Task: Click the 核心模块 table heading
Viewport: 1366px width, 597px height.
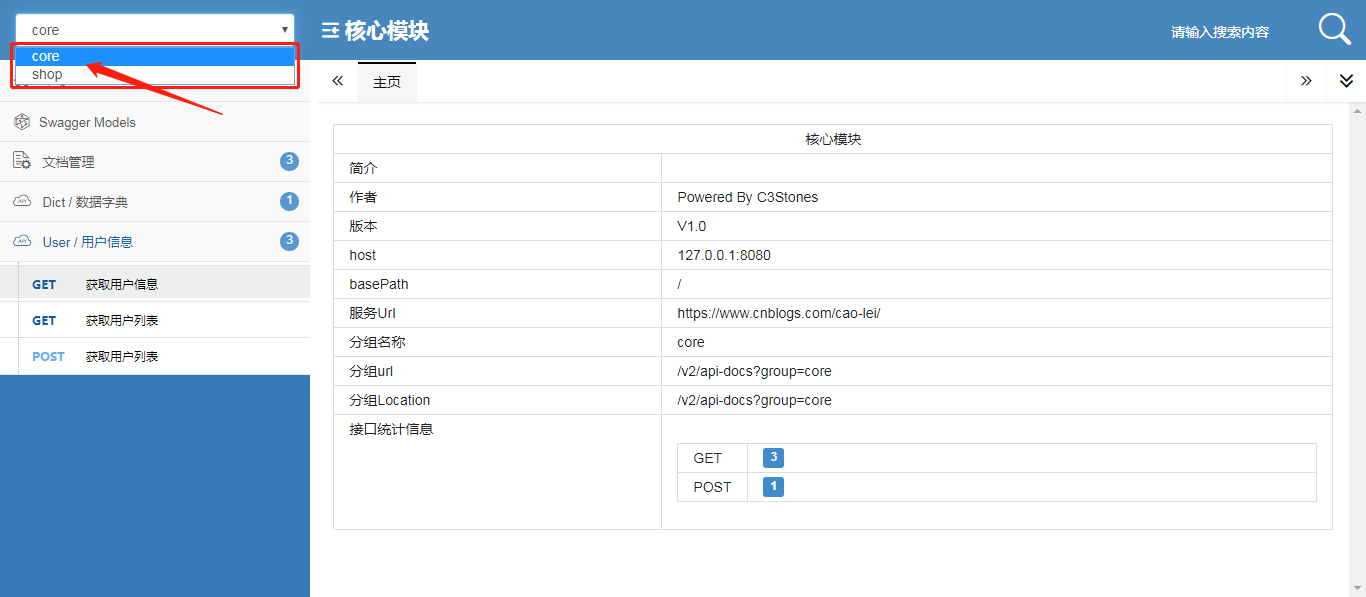Action: pyautogui.click(x=833, y=139)
